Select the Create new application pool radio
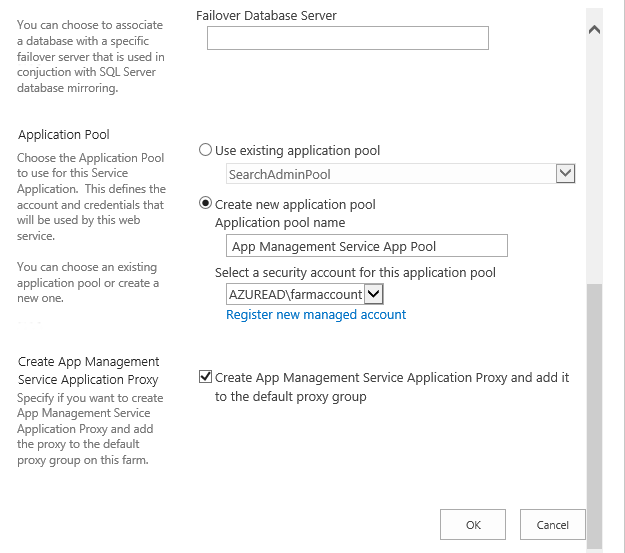Screen dimensions: 625x553 (205, 204)
